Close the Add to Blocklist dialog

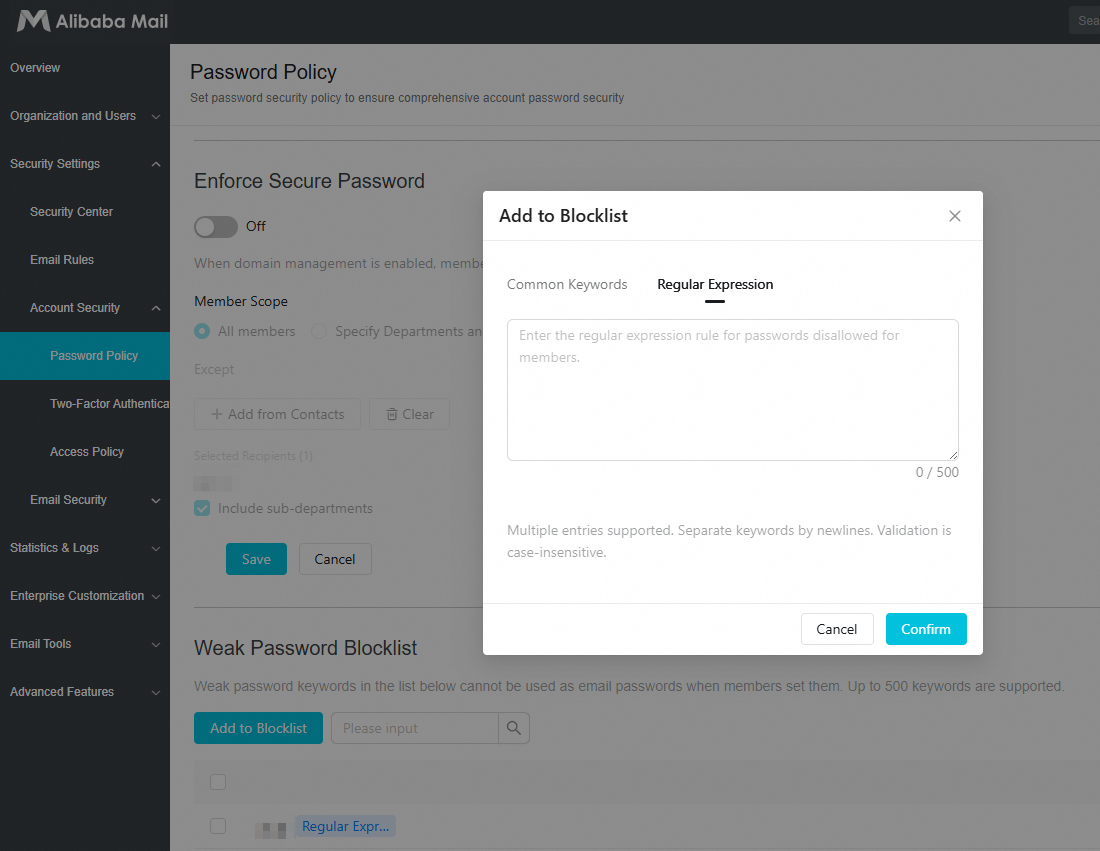(x=954, y=216)
